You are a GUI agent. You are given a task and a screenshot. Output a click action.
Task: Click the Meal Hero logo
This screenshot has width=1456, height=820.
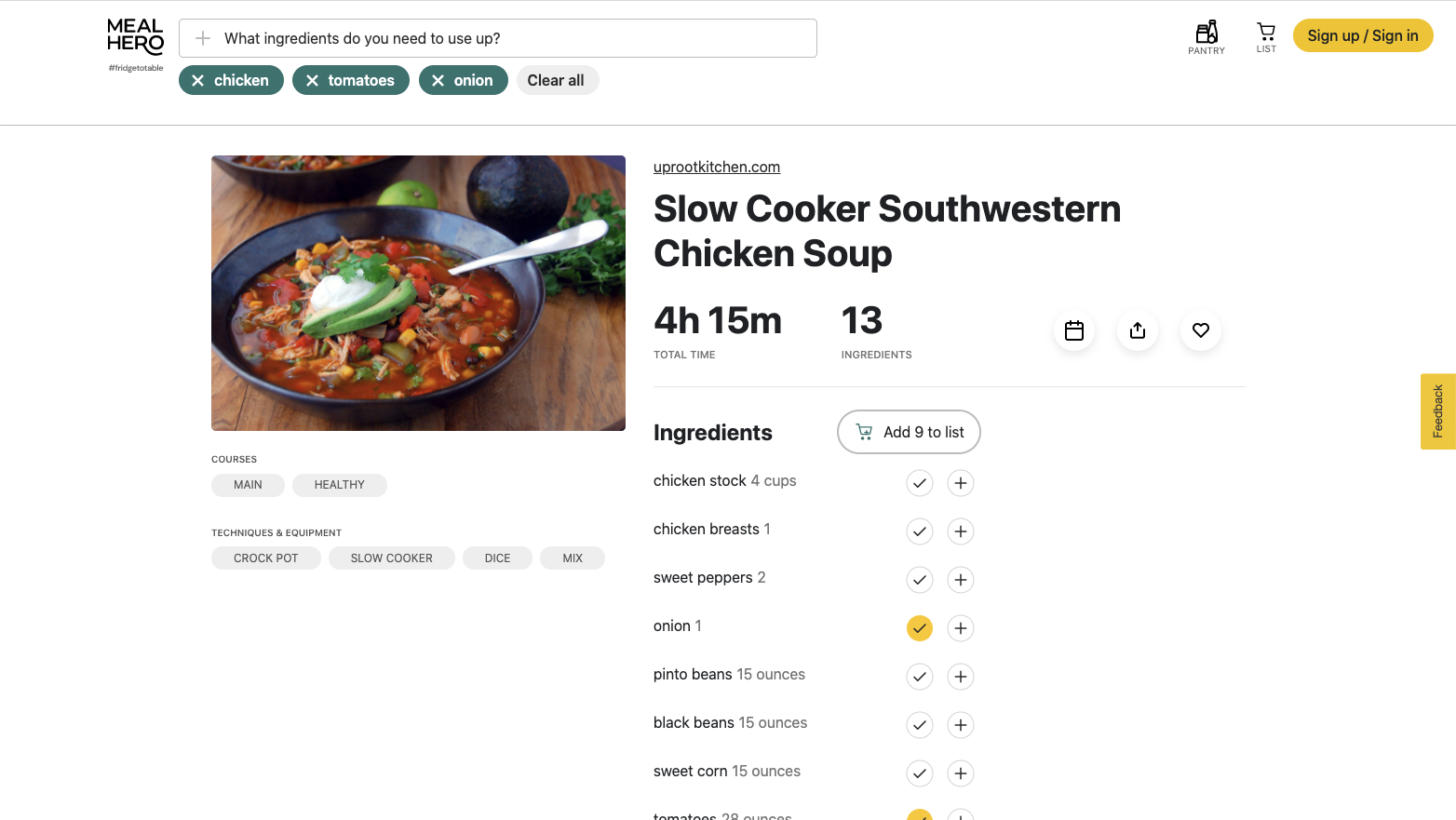[x=136, y=38]
